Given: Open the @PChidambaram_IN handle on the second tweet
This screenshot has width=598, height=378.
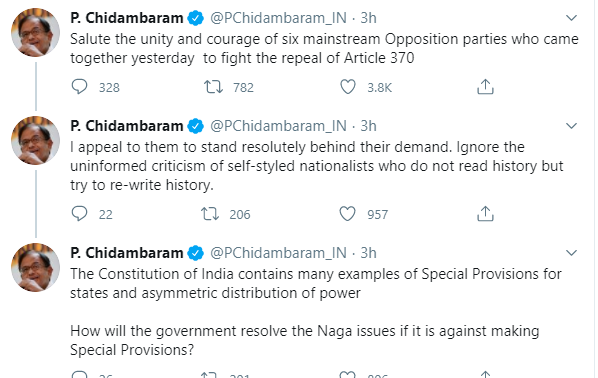Looking at the screenshot, I should [278, 126].
